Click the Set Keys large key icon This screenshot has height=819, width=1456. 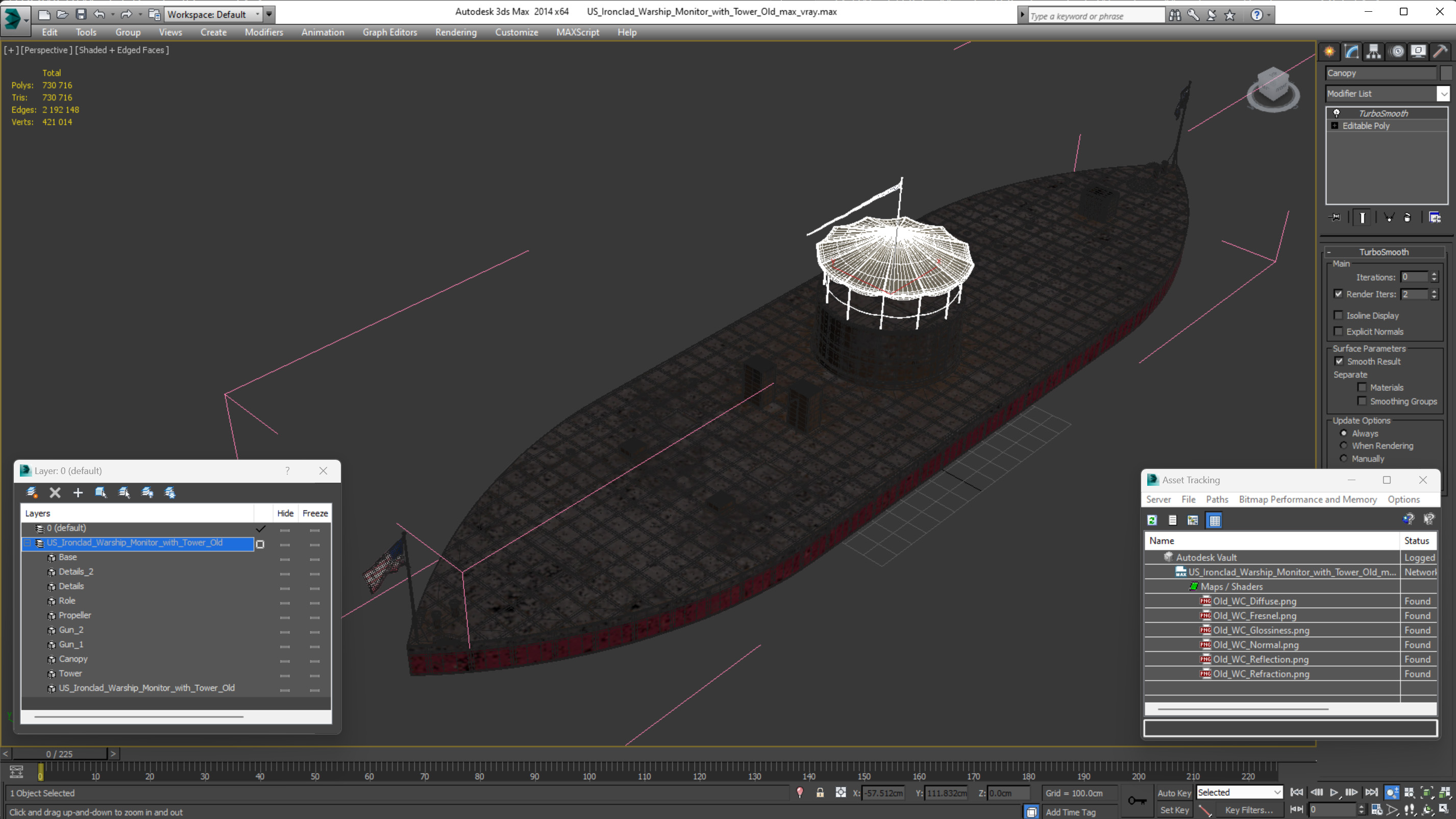coord(1137,800)
